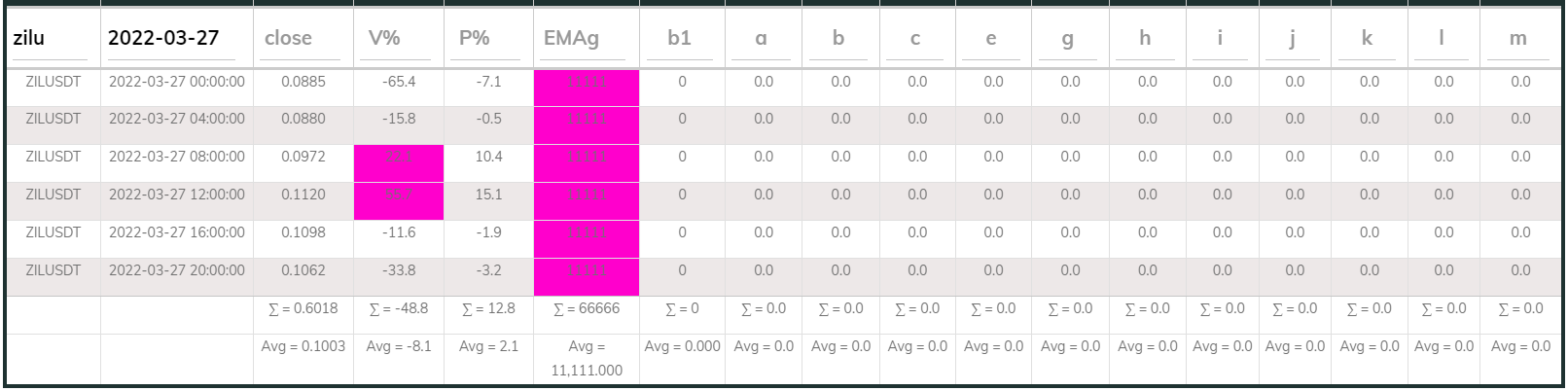
Task: Click the date filter field showing 2022-03-27
Action: (176, 39)
